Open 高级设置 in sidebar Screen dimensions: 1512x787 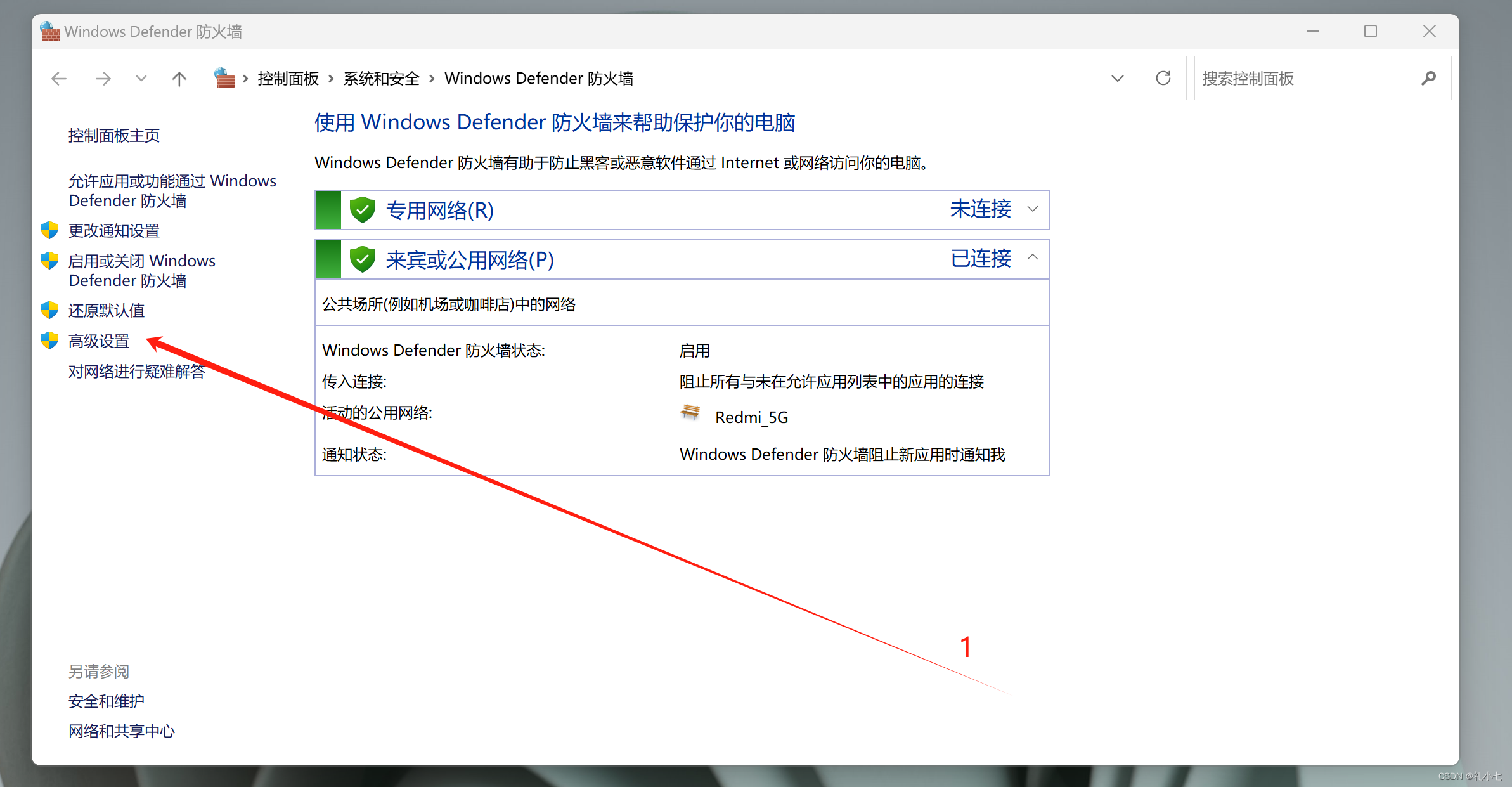[99, 341]
